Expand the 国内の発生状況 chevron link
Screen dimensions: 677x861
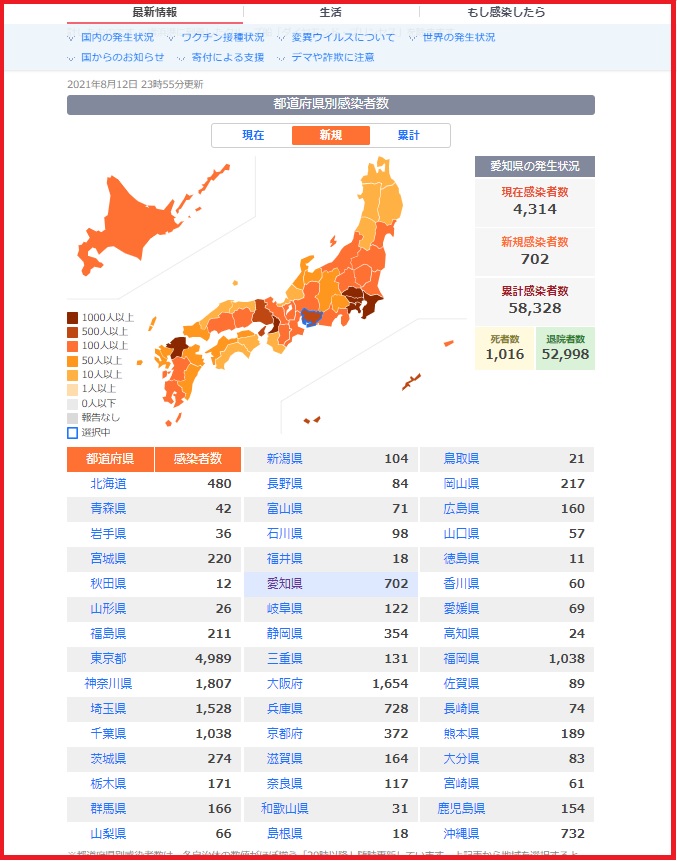tap(111, 37)
